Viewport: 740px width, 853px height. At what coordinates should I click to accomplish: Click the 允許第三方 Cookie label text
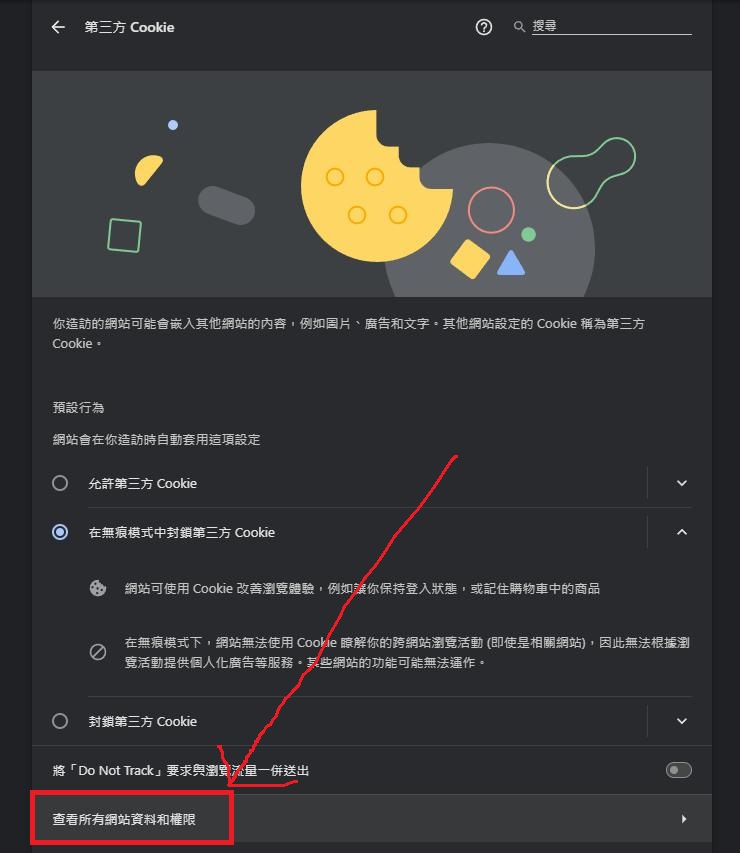(x=143, y=484)
